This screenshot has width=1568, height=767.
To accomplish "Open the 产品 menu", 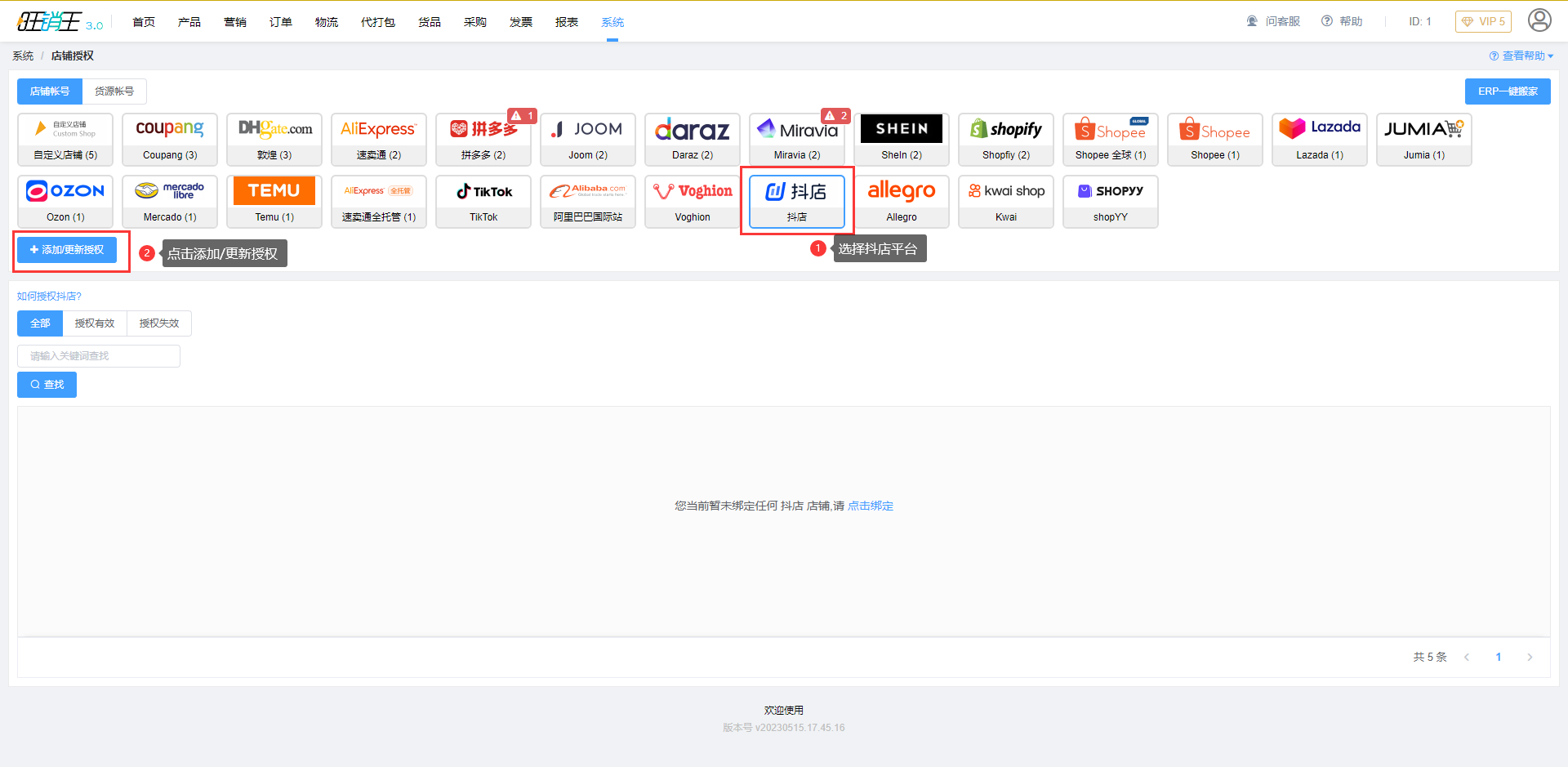I will (189, 22).
